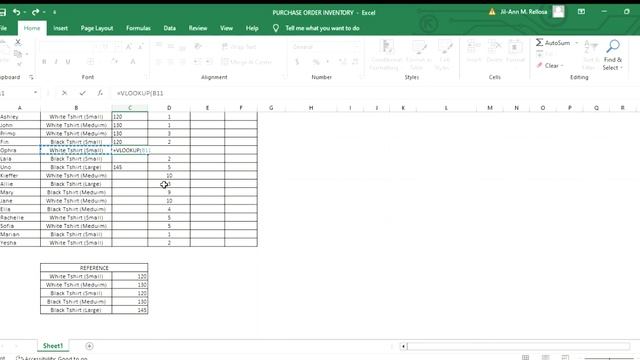This screenshot has width=640, height=360.
Task: Click the Increase Font Size icon
Action: 129,47
